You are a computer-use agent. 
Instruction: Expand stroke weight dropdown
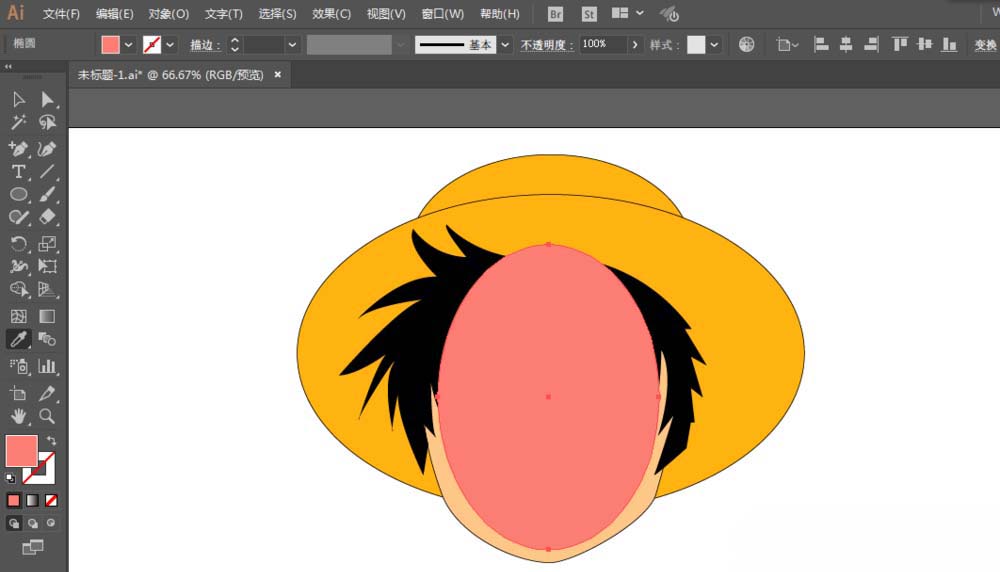(x=292, y=45)
